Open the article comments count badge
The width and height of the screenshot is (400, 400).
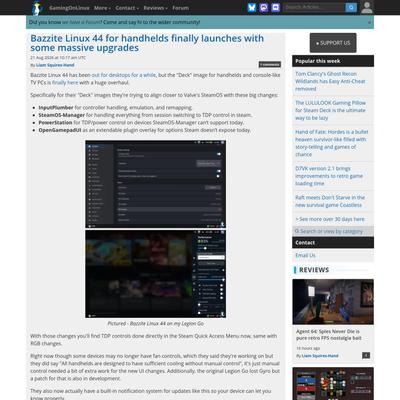[270, 64]
